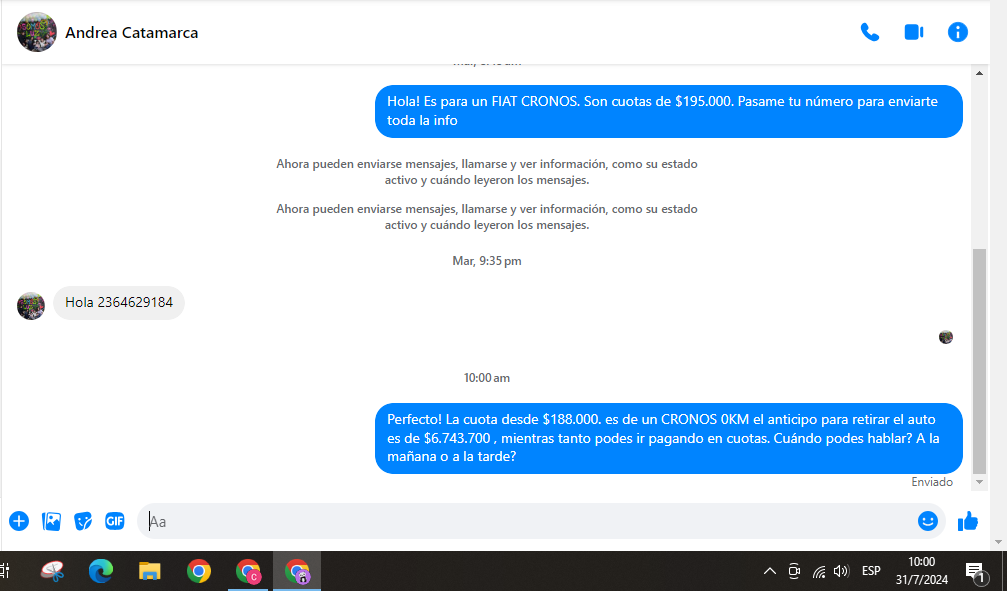Viewport: 1007px width, 591px height.
Task: Open the Wi-Fi network settings
Action: tap(819, 571)
